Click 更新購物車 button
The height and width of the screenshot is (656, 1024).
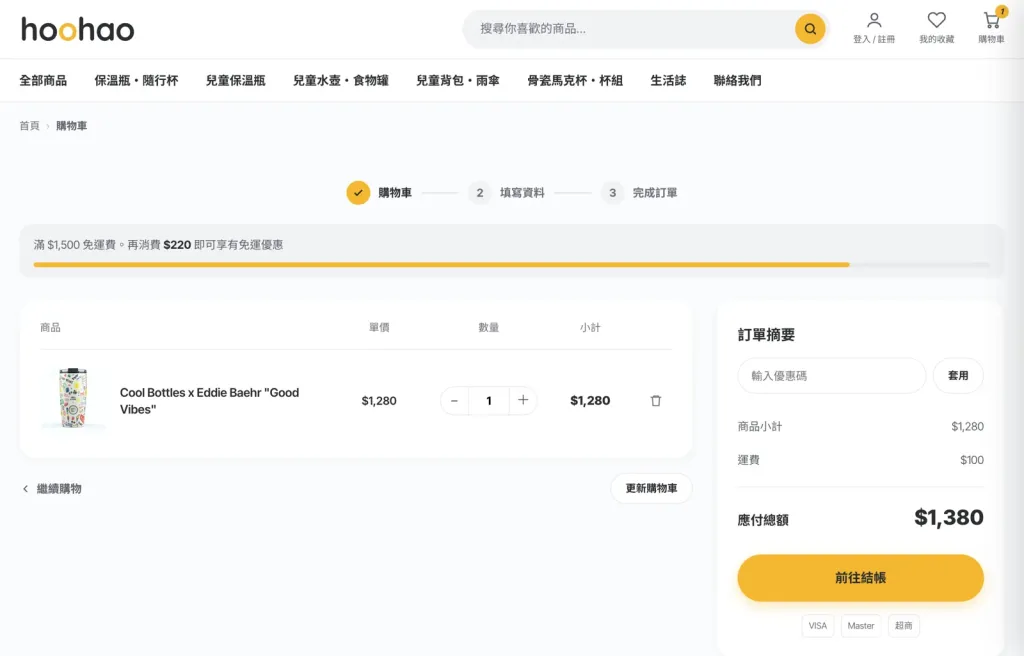(x=651, y=488)
